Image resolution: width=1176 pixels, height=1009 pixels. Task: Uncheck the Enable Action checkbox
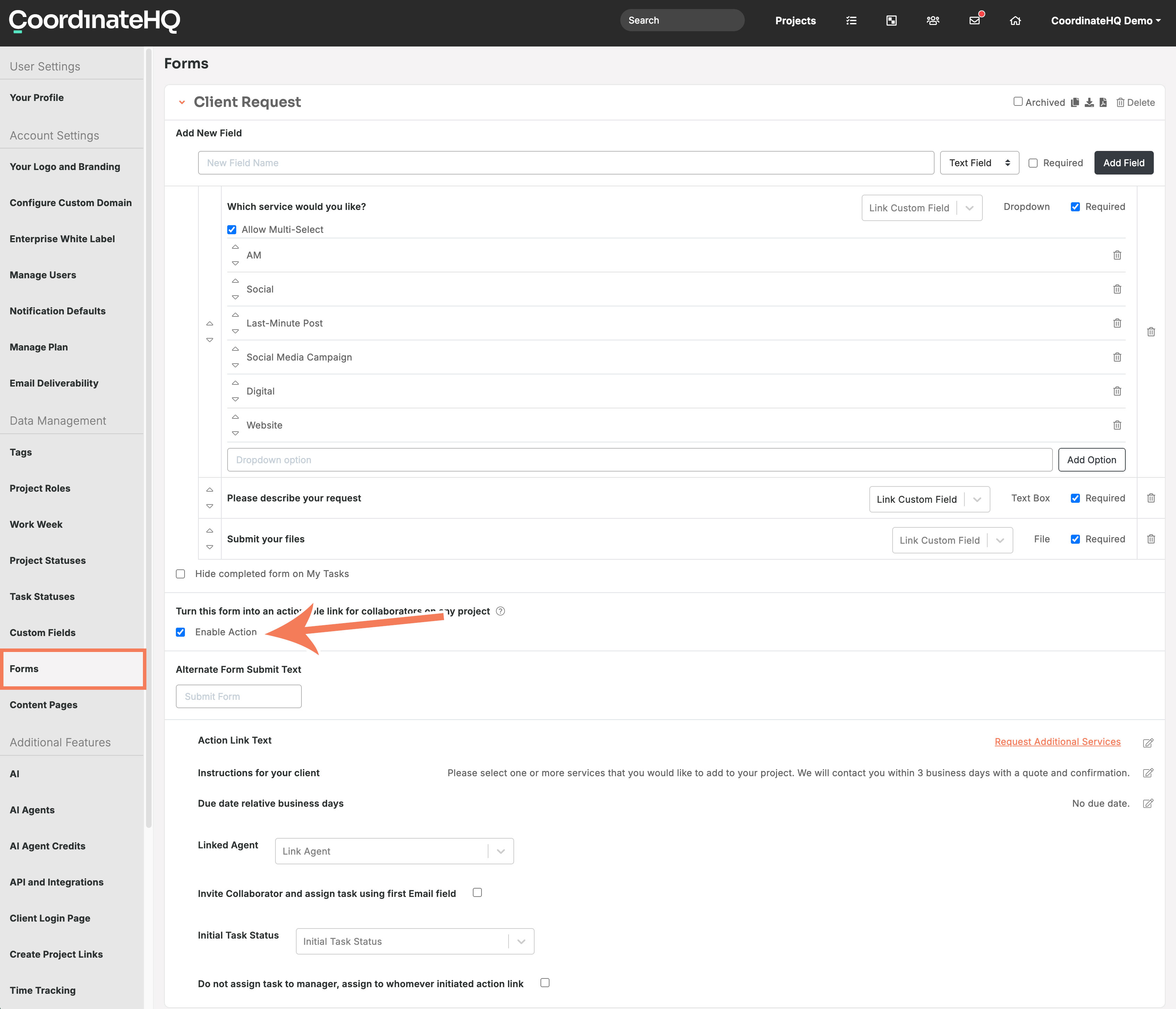[x=180, y=632]
